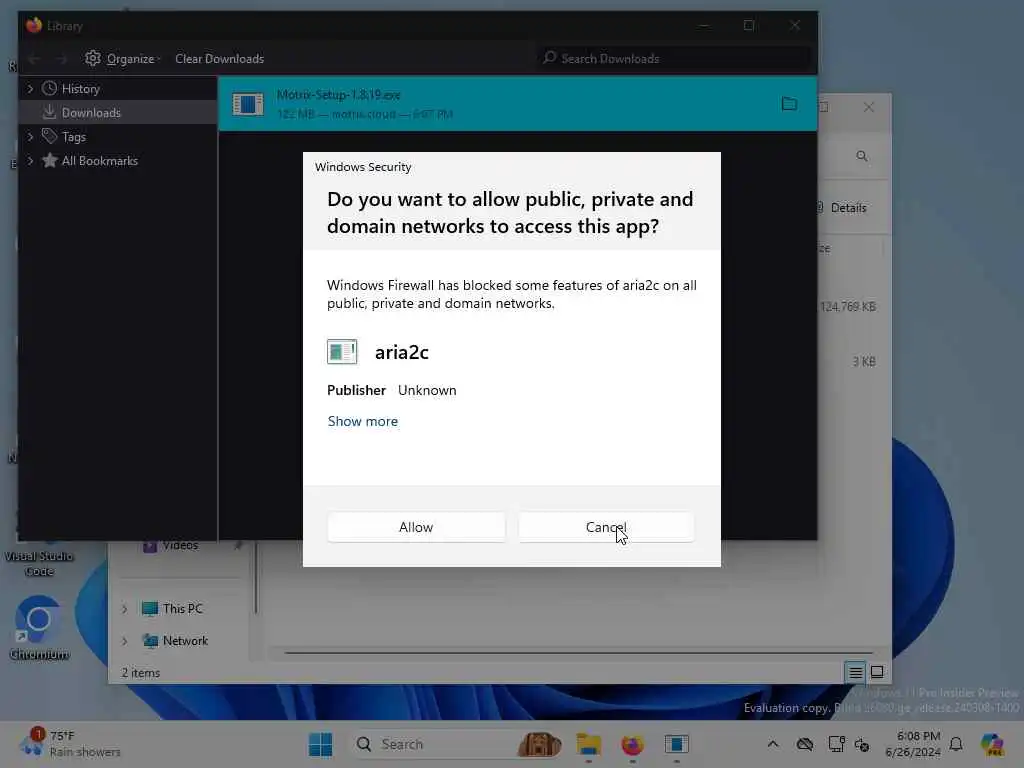Image resolution: width=1024 pixels, height=768 pixels.
Task: Open Details pane in File Explorer
Action: click(848, 208)
